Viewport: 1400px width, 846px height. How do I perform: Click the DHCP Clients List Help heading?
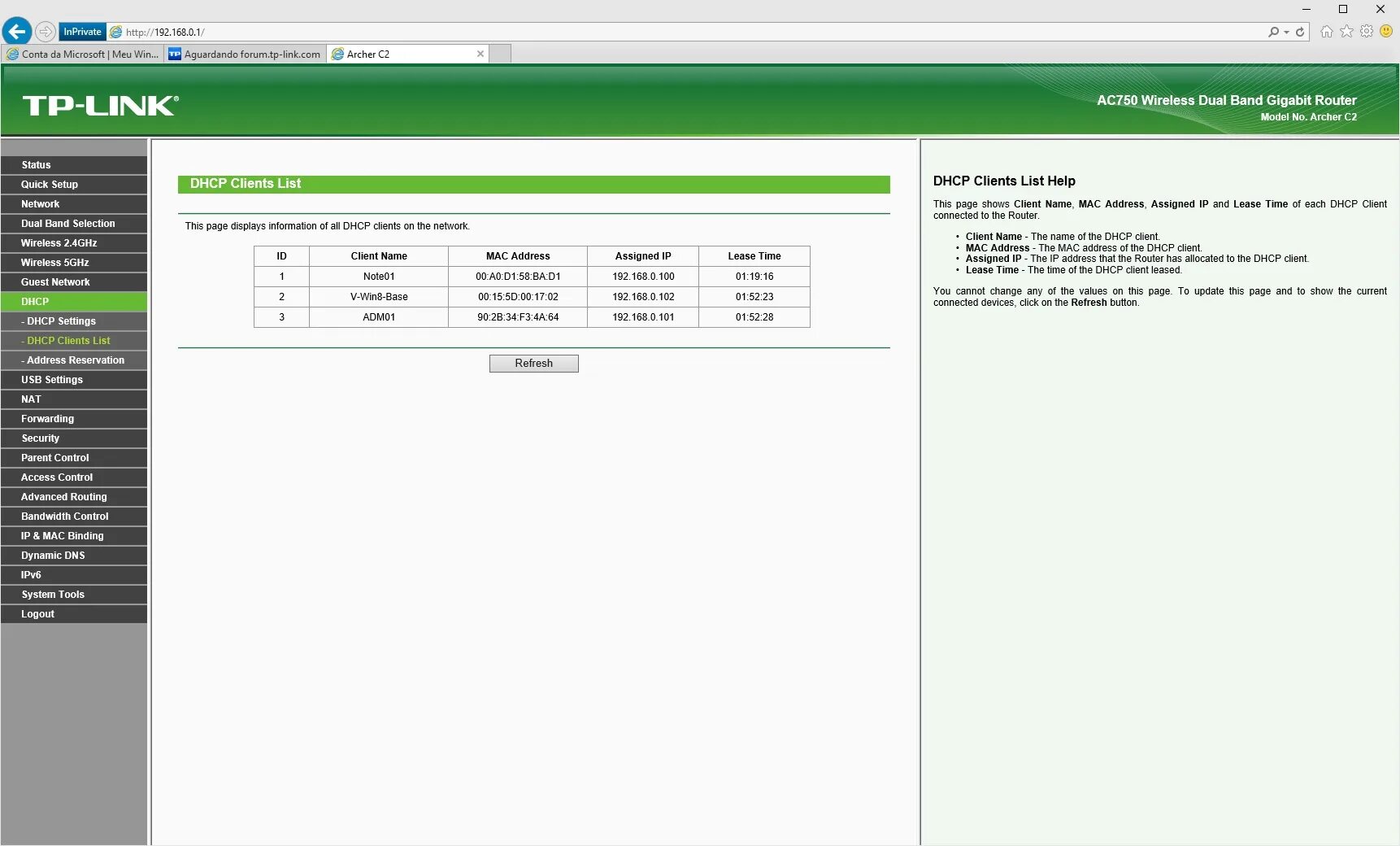pos(1004,181)
